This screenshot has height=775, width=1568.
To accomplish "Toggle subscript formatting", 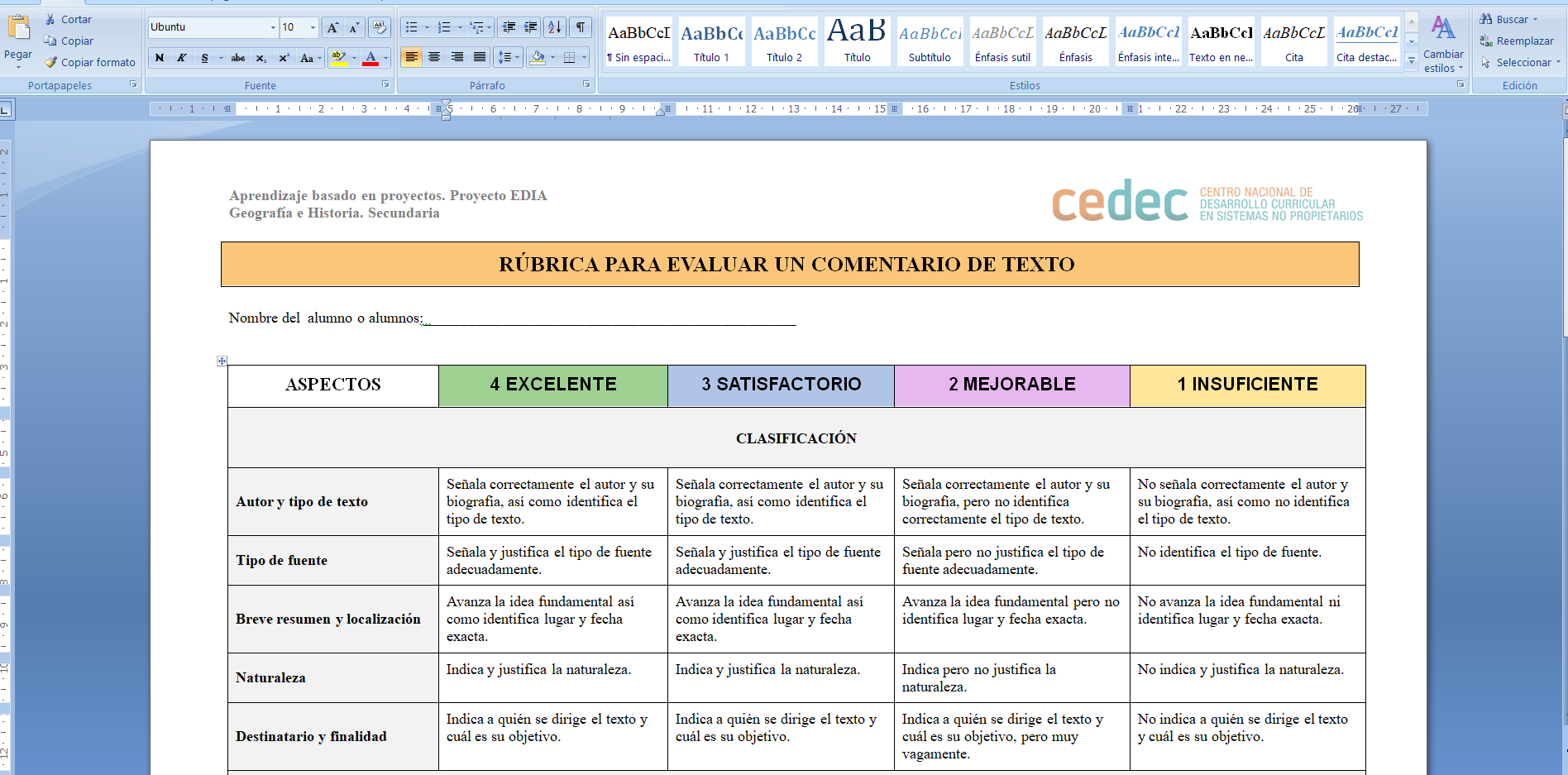I will [261, 58].
